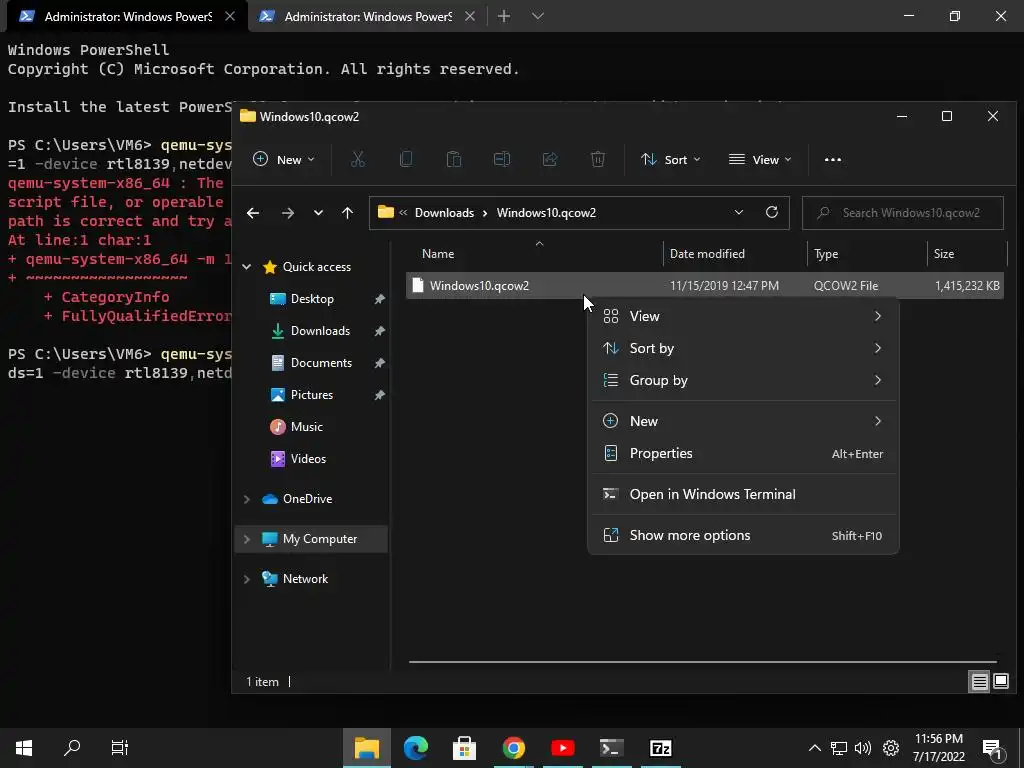
Task: Open taskbar search magnifier
Action: pos(72,748)
